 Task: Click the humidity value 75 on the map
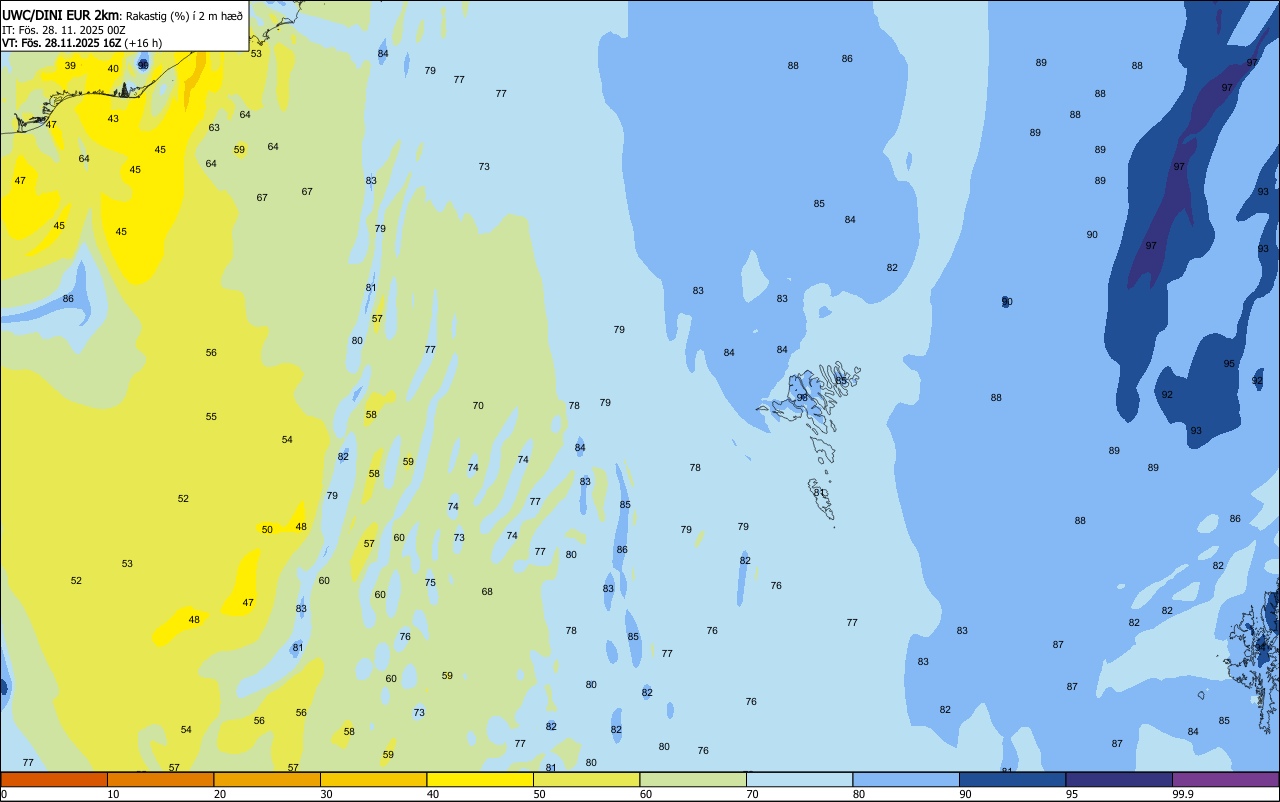pos(430,583)
